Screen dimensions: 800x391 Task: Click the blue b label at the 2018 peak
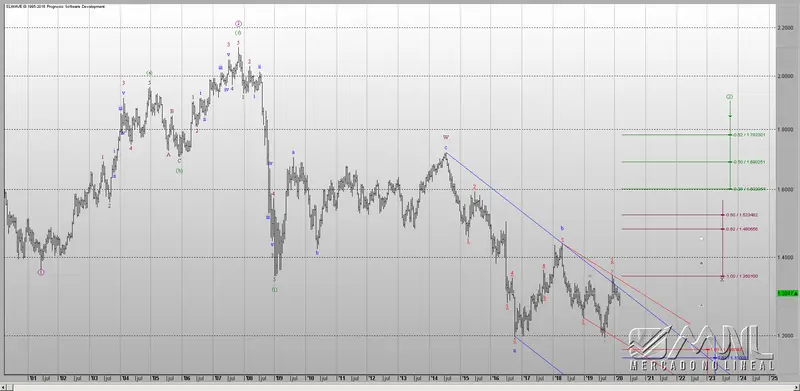tap(562, 228)
